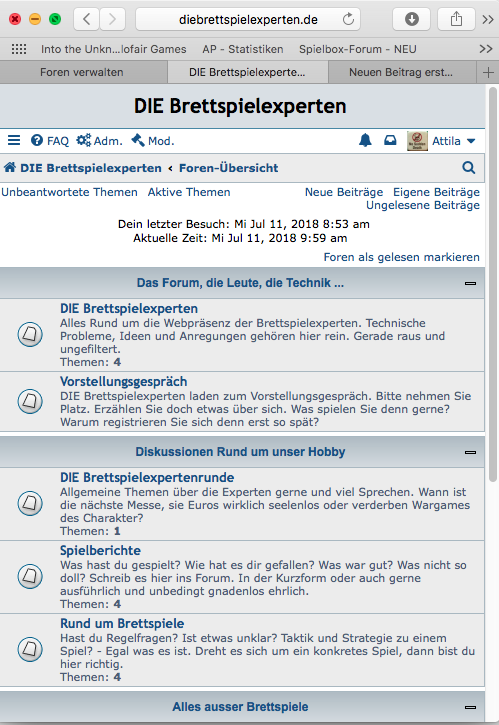Click the address bar showing diebrettspielexperten.de
The height and width of the screenshot is (725, 499).
pyautogui.click(x=248, y=19)
